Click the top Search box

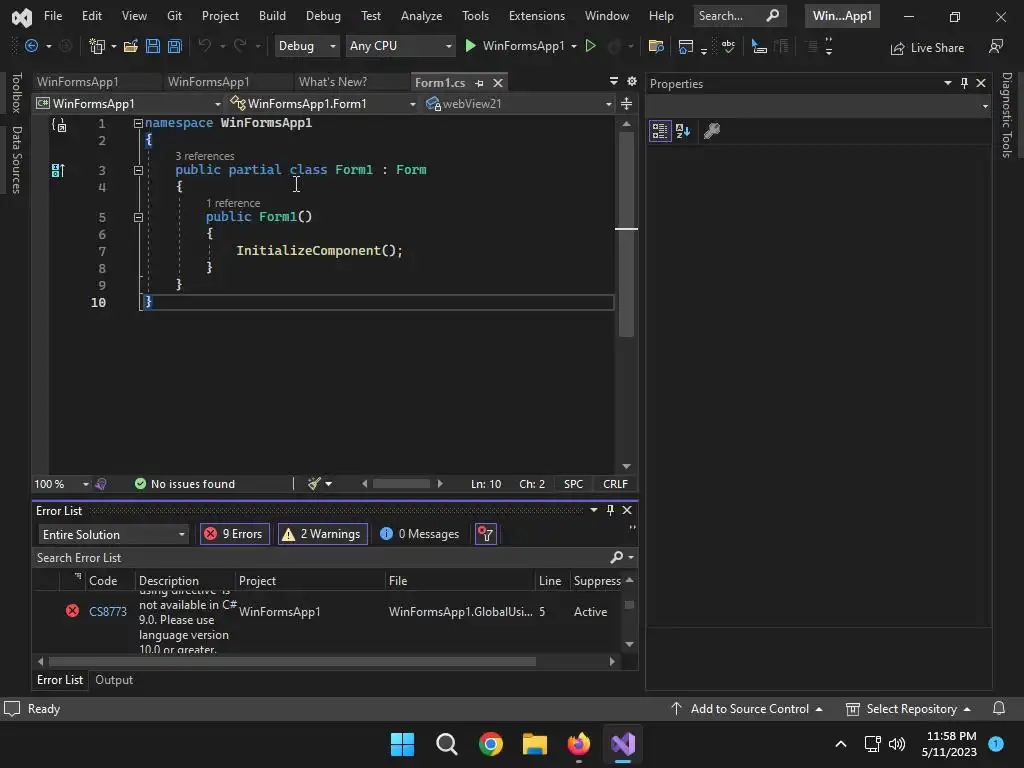coord(738,16)
